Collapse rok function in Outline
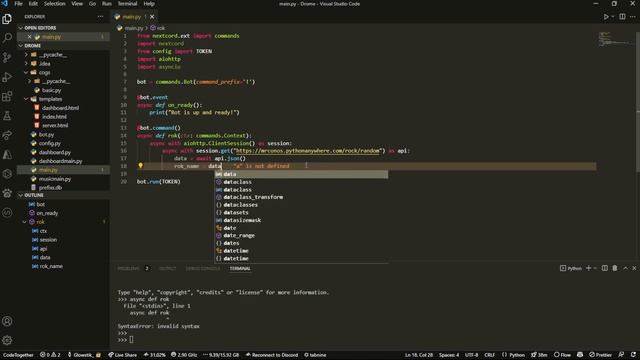Viewport: 640px width, 360px height. [24, 222]
